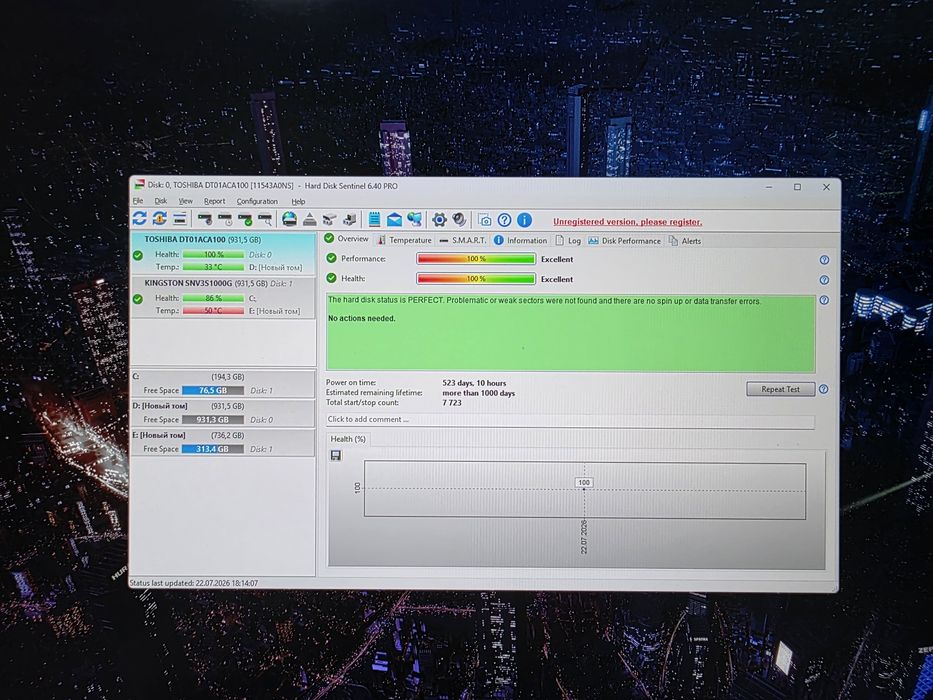Image resolution: width=933 pixels, height=700 pixels.
Task: Switch to the Log tab
Action: tap(568, 240)
